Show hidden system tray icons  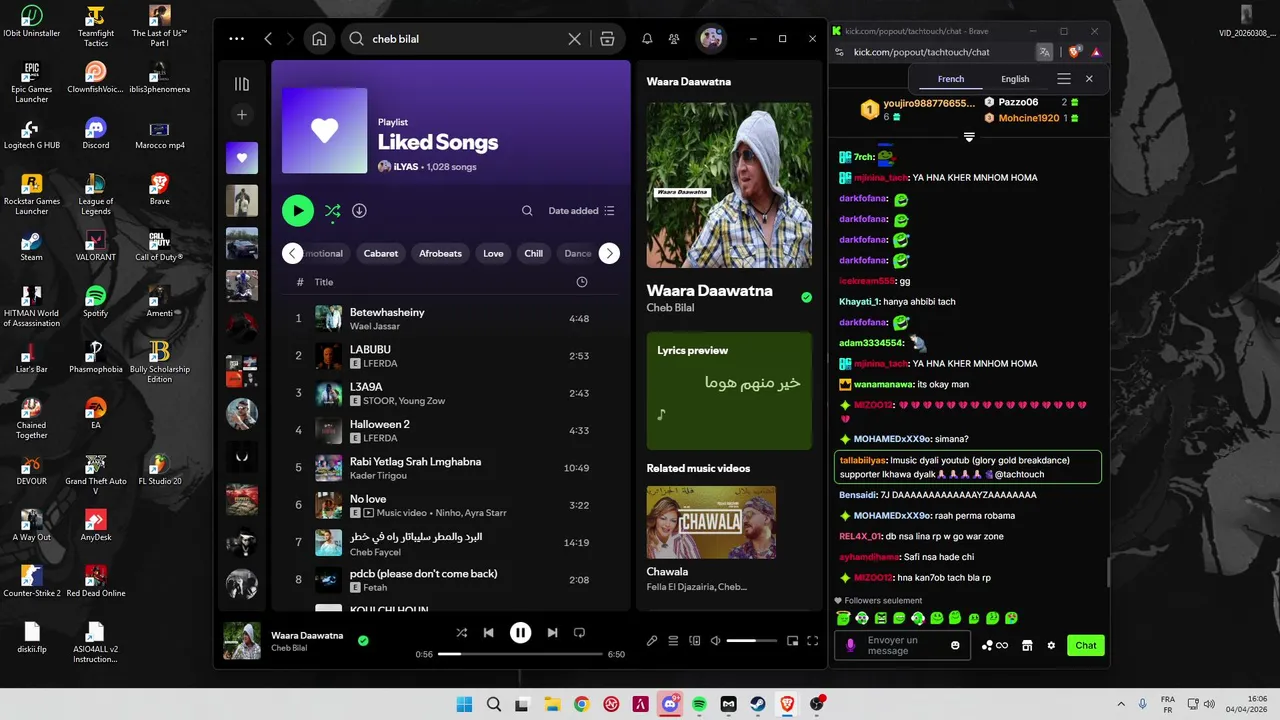click(x=1120, y=704)
